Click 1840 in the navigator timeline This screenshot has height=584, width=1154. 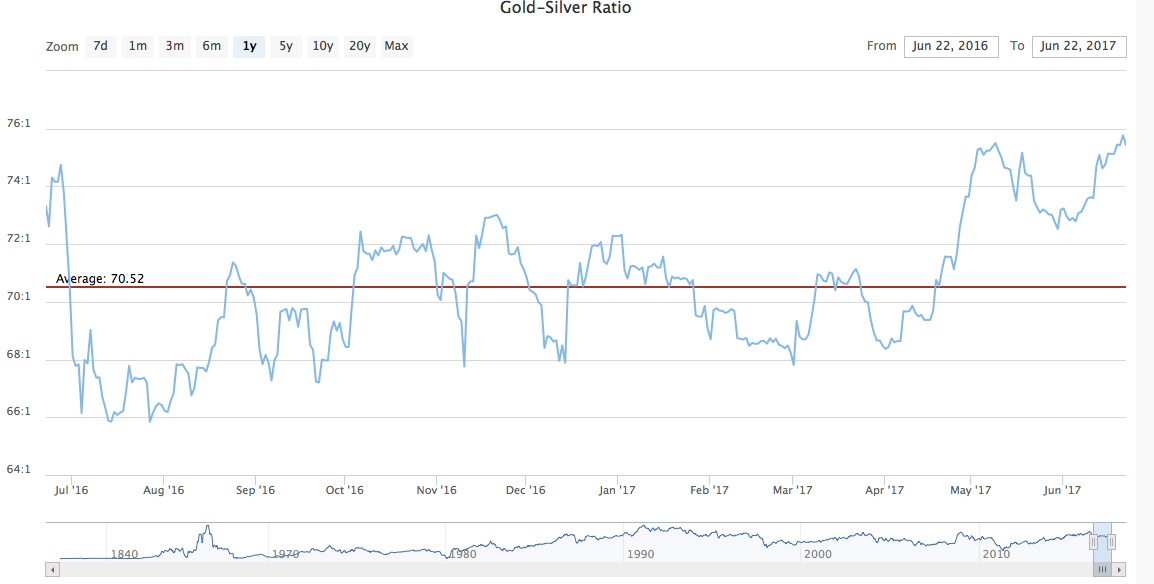(x=124, y=554)
